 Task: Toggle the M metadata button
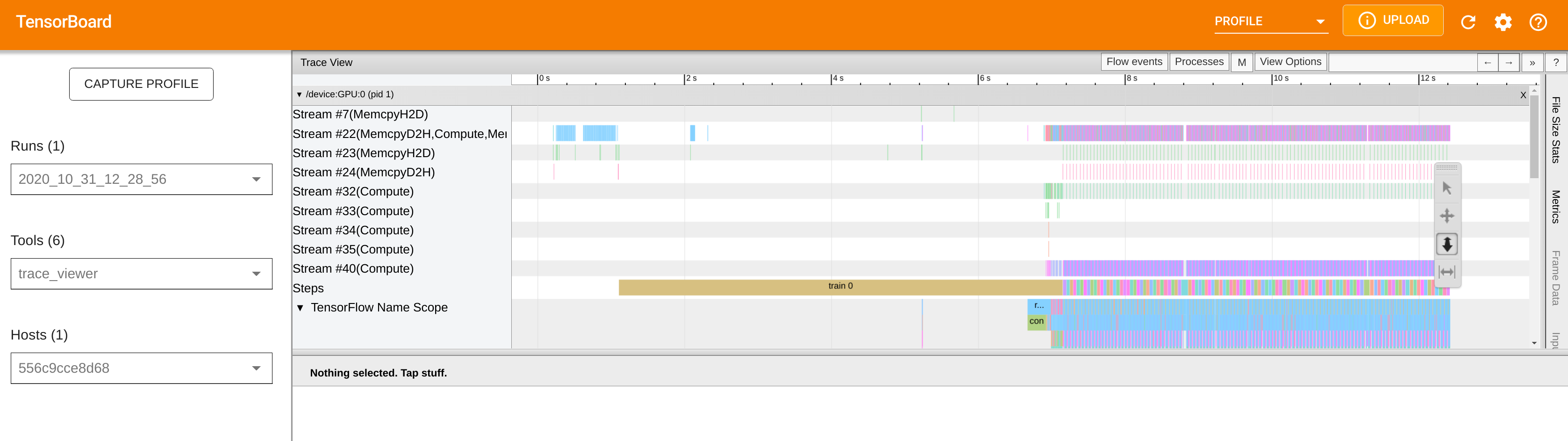tap(1242, 62)
